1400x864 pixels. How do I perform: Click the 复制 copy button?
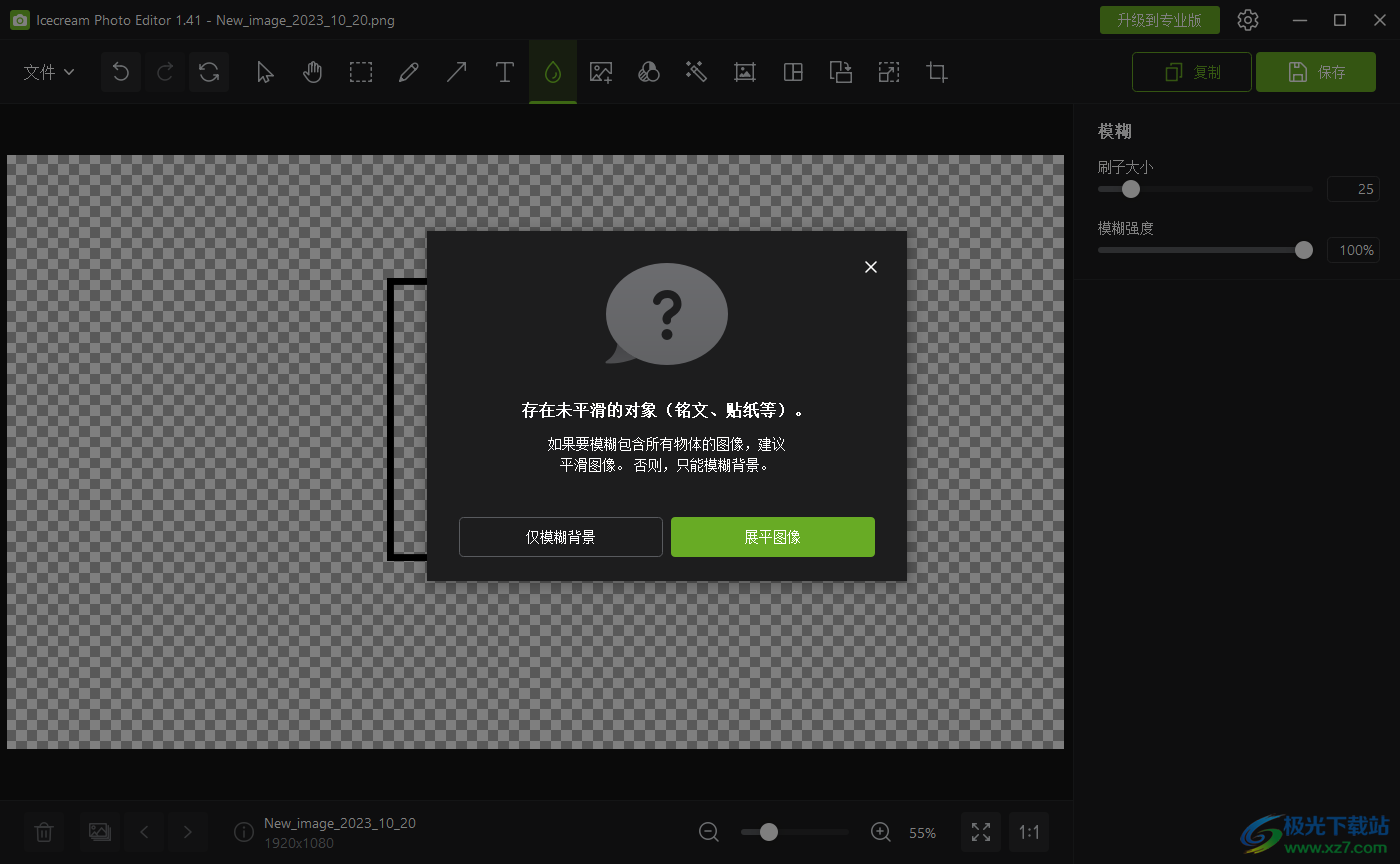point(1192,72)
